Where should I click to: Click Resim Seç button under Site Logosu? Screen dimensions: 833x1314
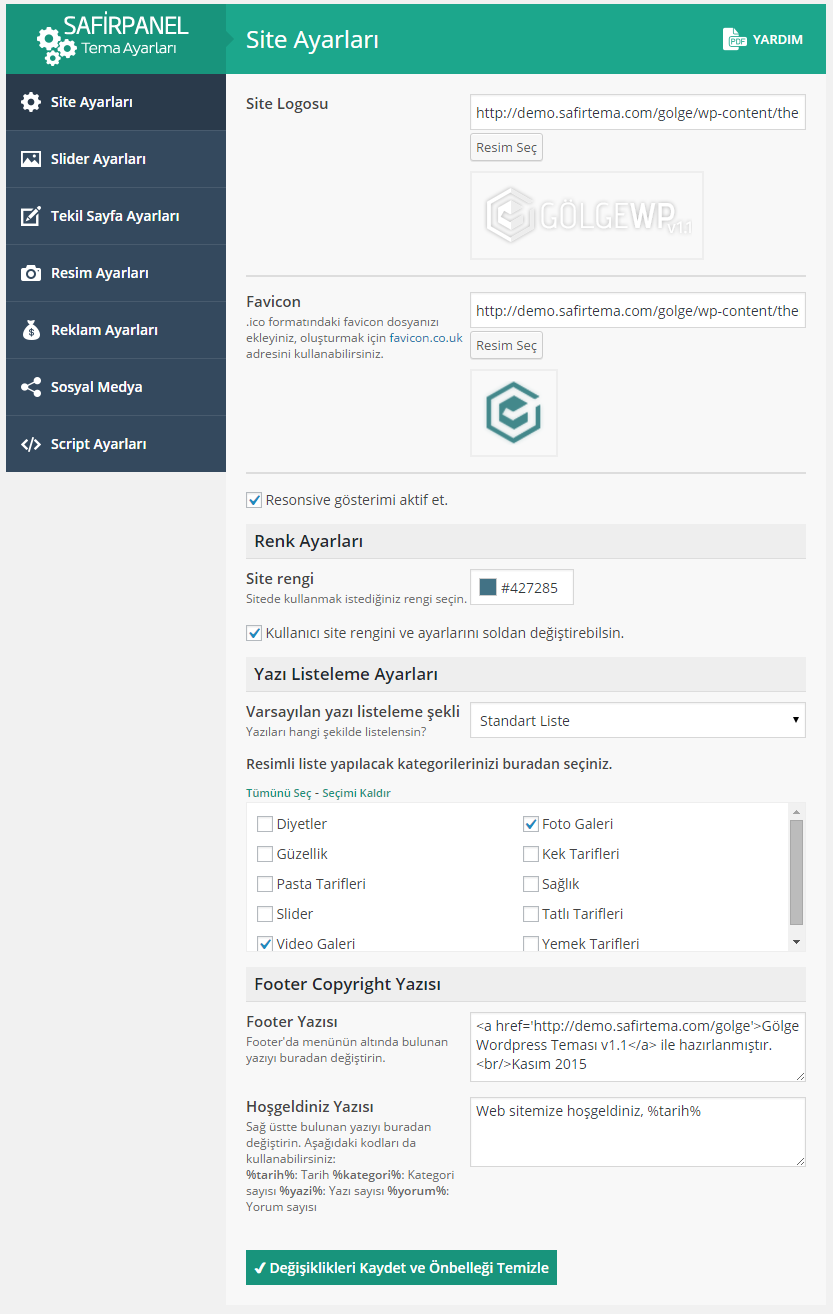[506, 148]
